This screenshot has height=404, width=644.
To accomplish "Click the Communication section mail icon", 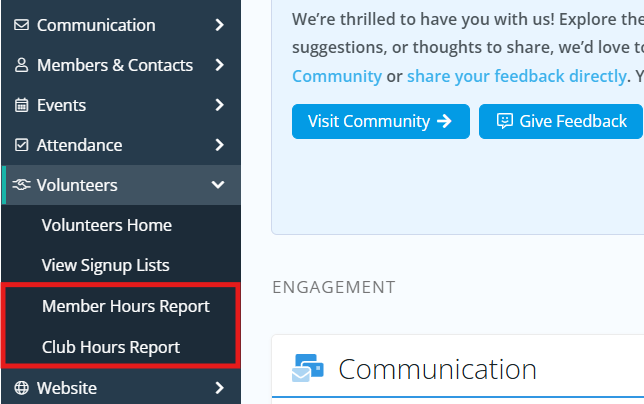I will click(308, 368).
